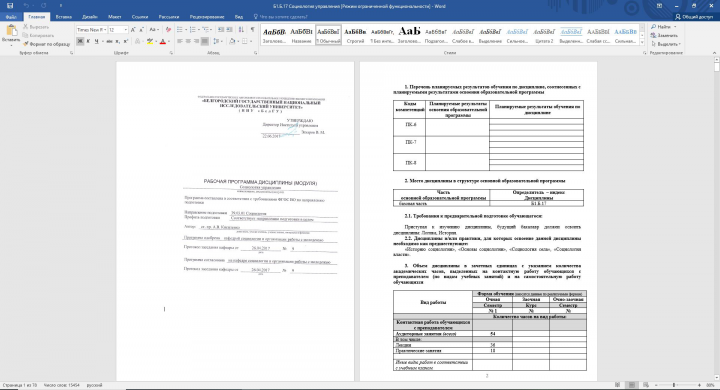Apply the Обычный style
This screenshot has width=720, height=390.
click(328, 34)
